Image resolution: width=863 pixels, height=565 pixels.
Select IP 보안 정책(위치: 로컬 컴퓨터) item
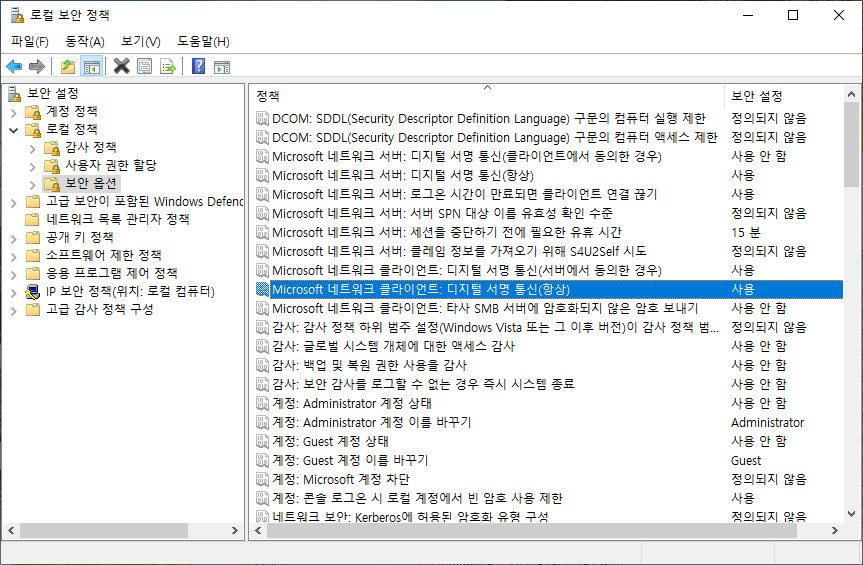point(130,292)
